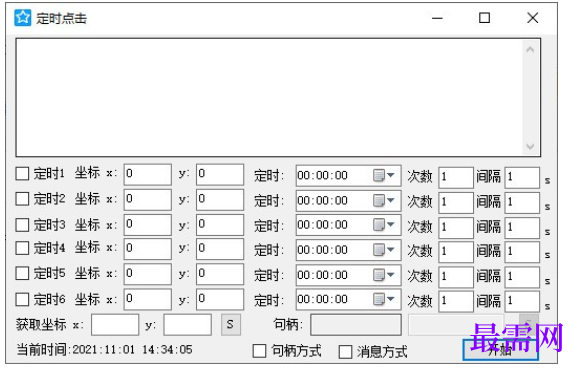Open the 定时6 time picker dropdown arrow
Image resolution: width=582 pixels, height=369 pixels.
click(x=390, y=299)
